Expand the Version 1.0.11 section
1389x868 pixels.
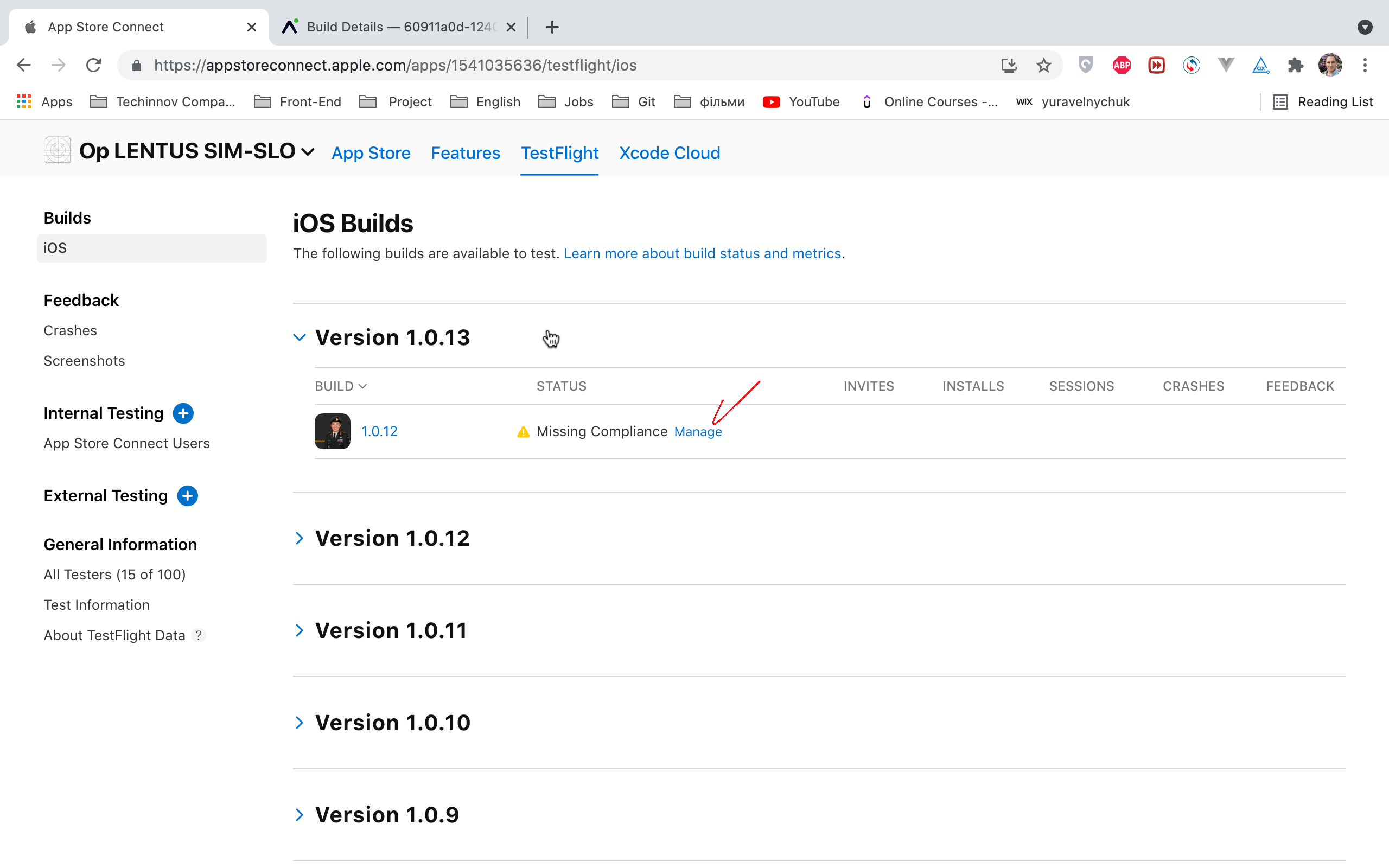tap(300, 630)
